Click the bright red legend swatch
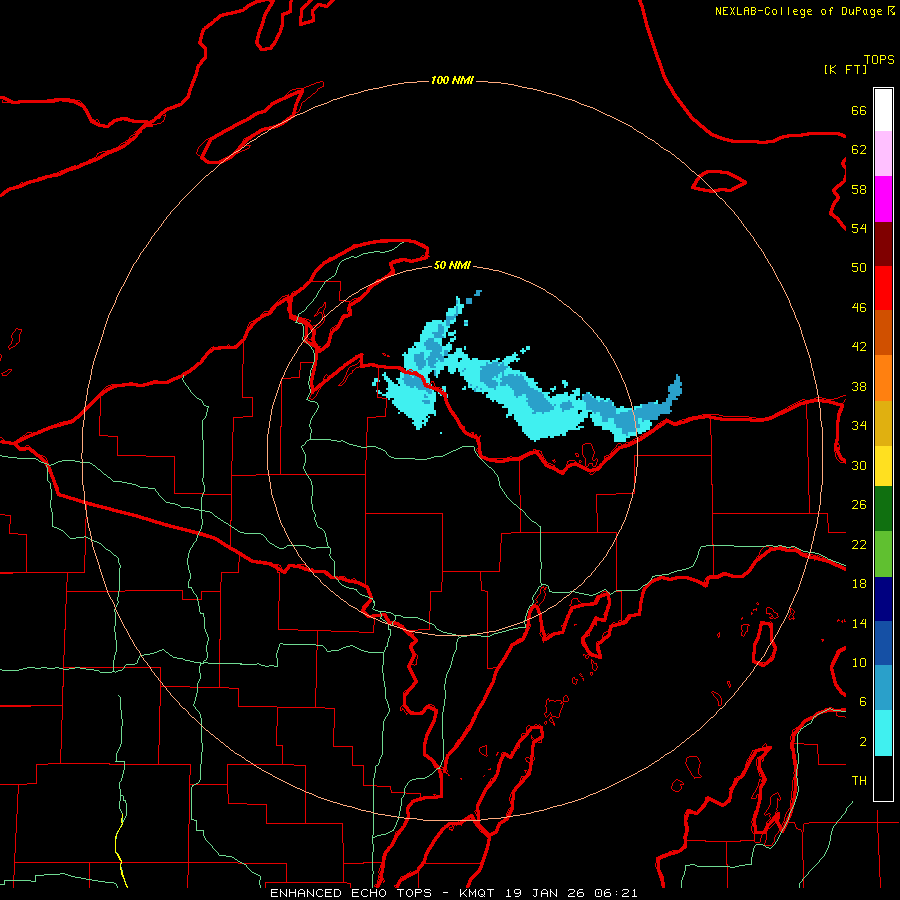Screen dimensions: 900x900 pyautogui.click(x=883, y=288)
